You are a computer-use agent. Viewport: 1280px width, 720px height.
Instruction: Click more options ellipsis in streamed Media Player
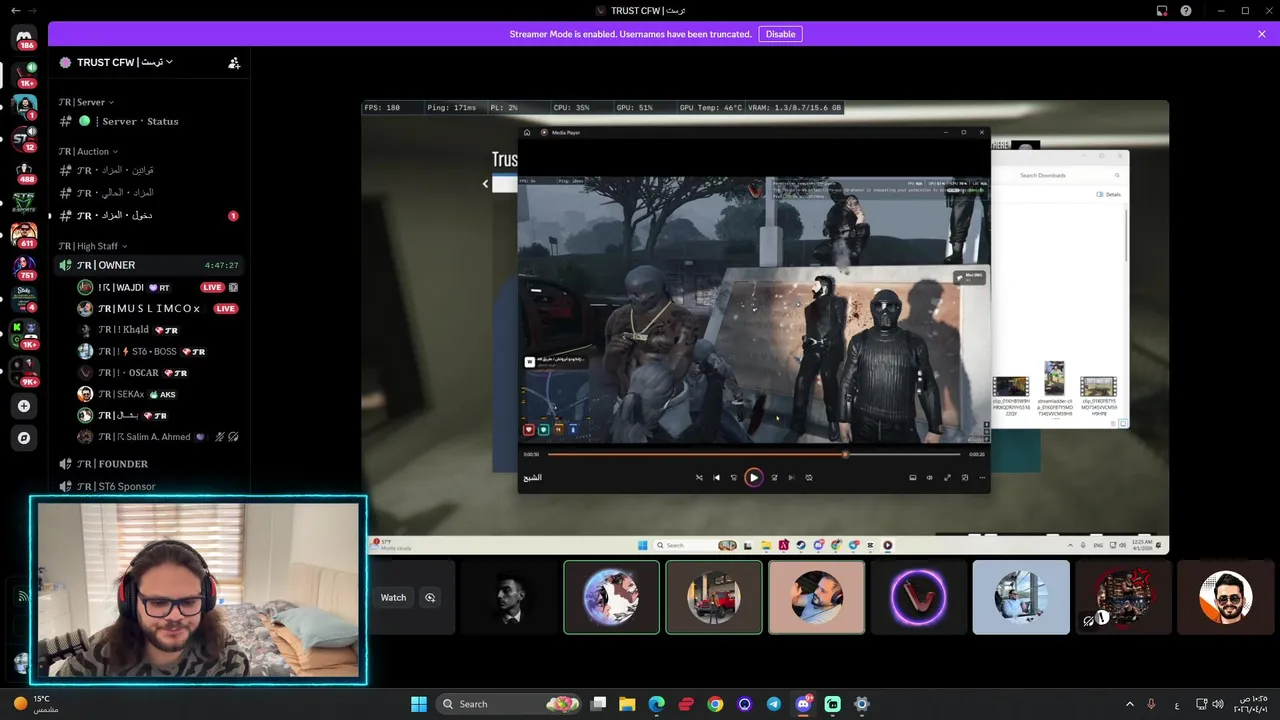[983, 477]
